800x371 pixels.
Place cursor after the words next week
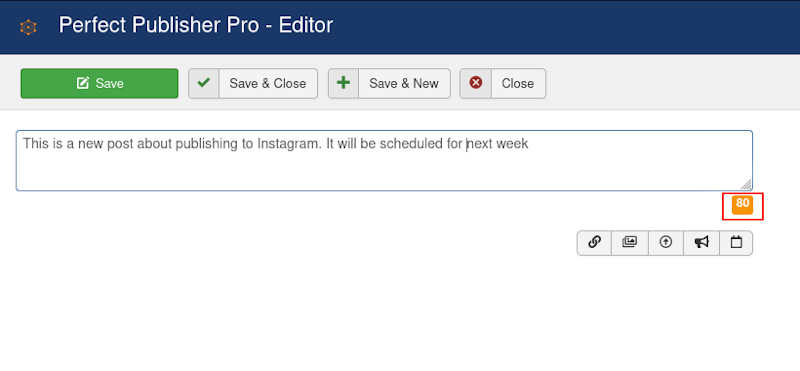point(529,144)
